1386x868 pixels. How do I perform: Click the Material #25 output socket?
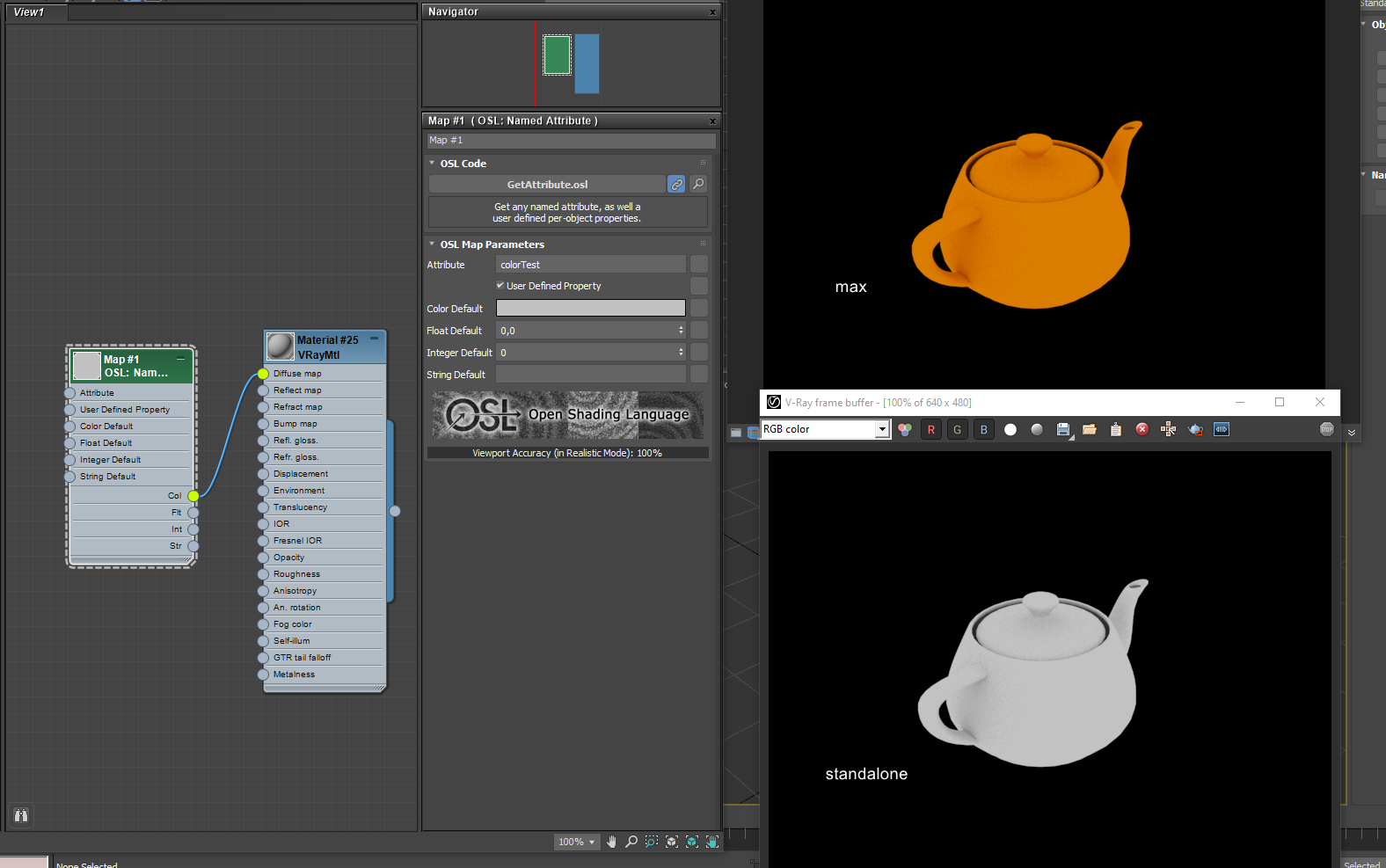click(x=395, y=511)
